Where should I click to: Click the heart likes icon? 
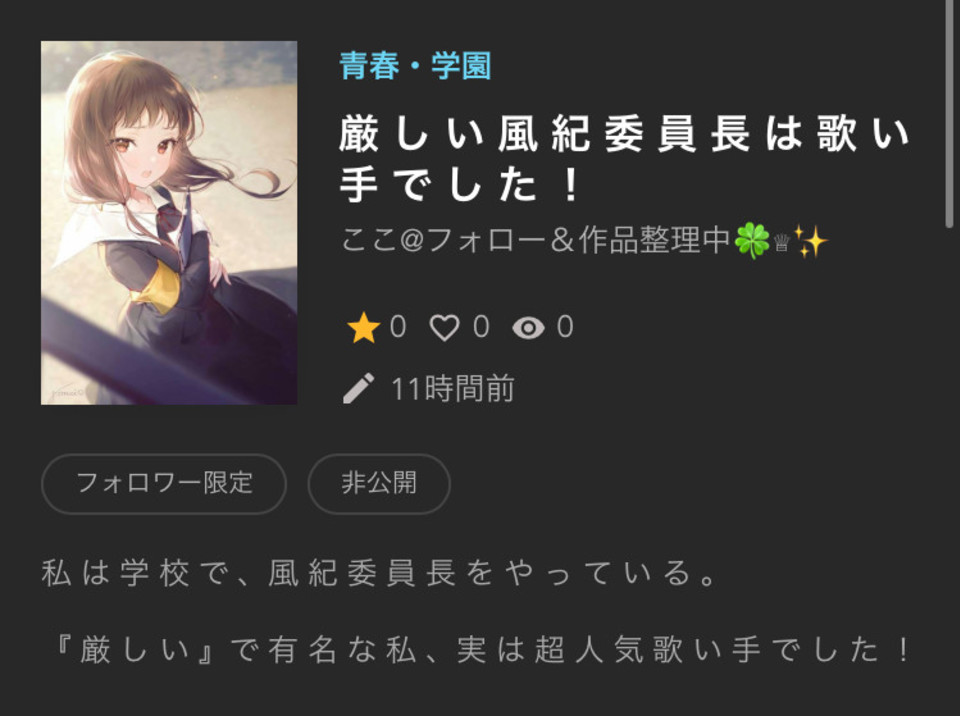tap(444, 328)
